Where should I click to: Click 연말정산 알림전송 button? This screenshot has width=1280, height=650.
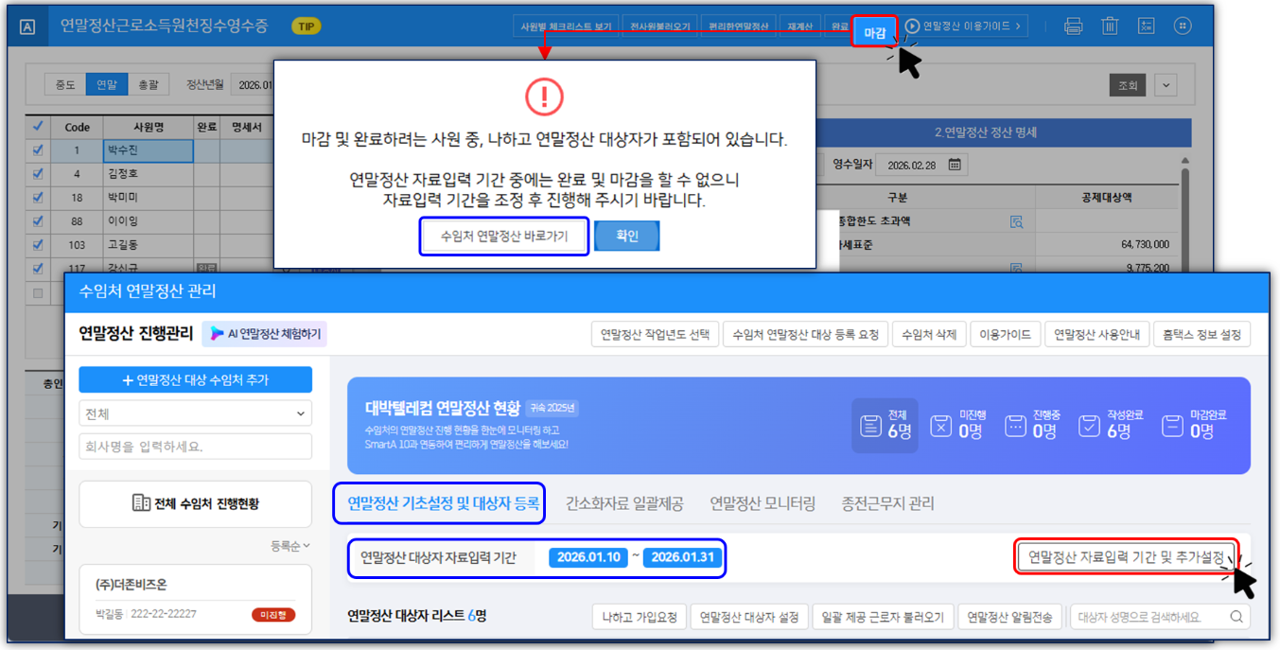pyautogui.click(x=1008, y=617)
